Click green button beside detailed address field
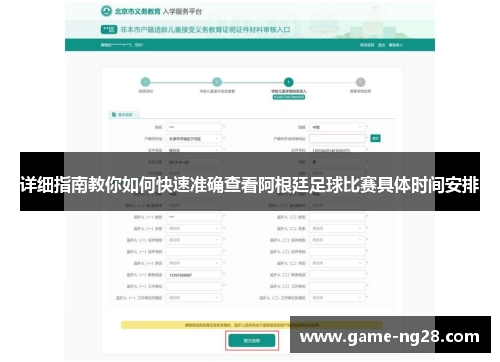The width and height of the screenshot is (500, 362). point(375,138)
